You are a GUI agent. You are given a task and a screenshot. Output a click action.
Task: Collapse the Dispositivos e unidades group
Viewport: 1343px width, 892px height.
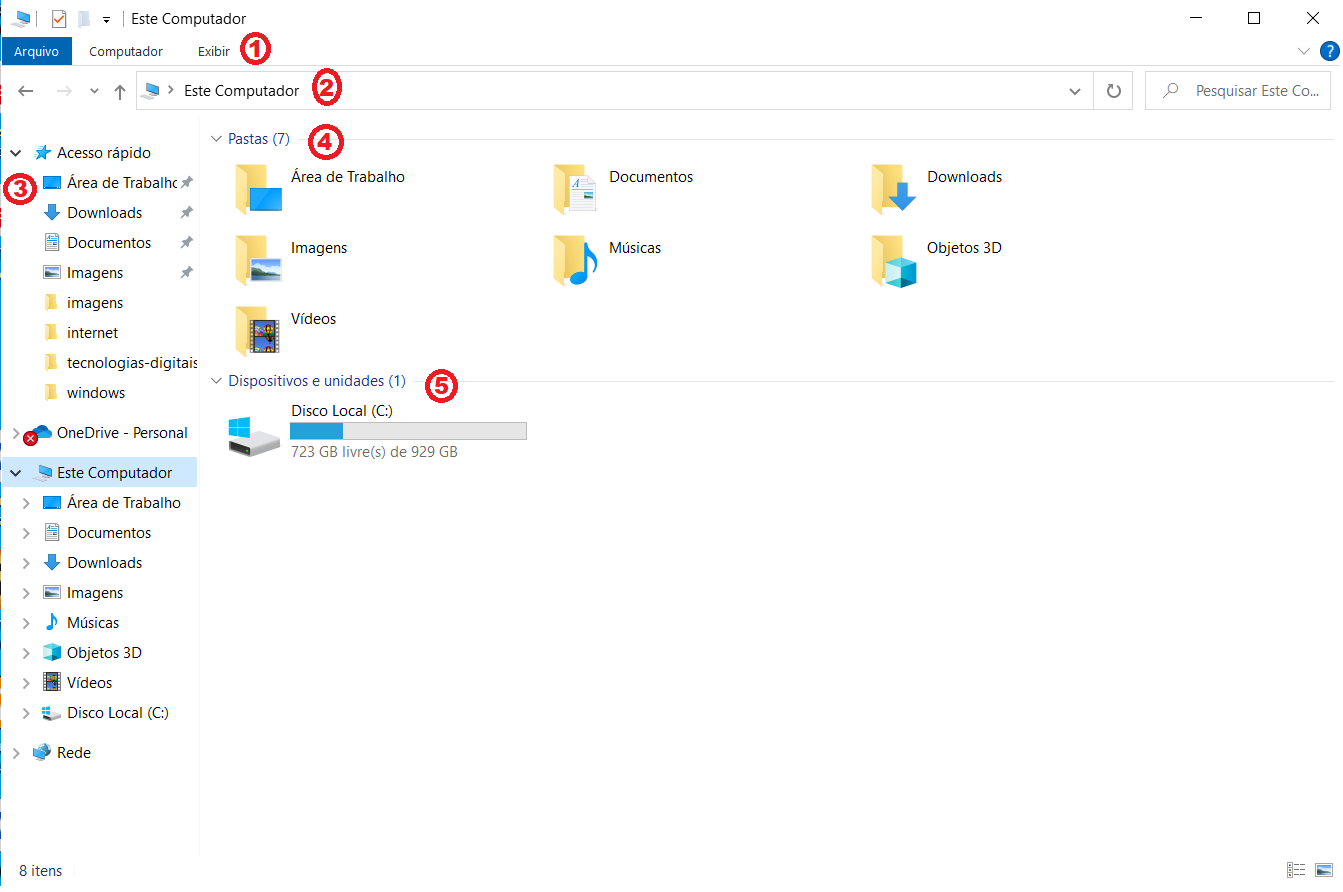tap(216, 381)
